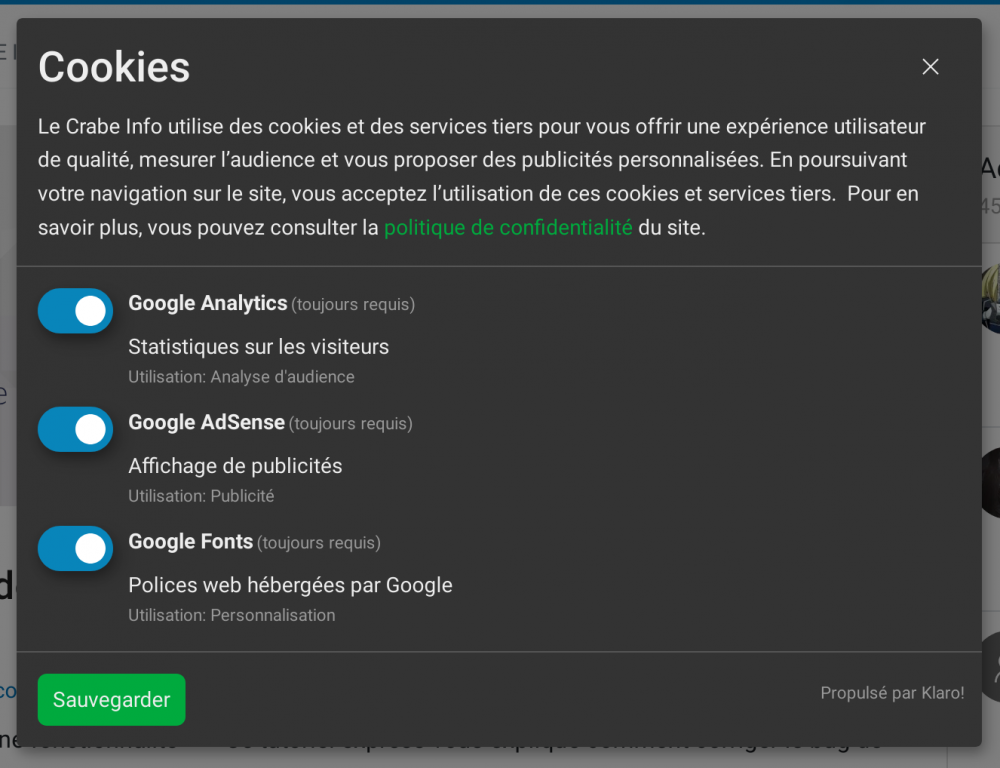Select the Statistiques sur les visiteurs description
The height and width of the screenshot is (768, 1000).
coord(258,347)
